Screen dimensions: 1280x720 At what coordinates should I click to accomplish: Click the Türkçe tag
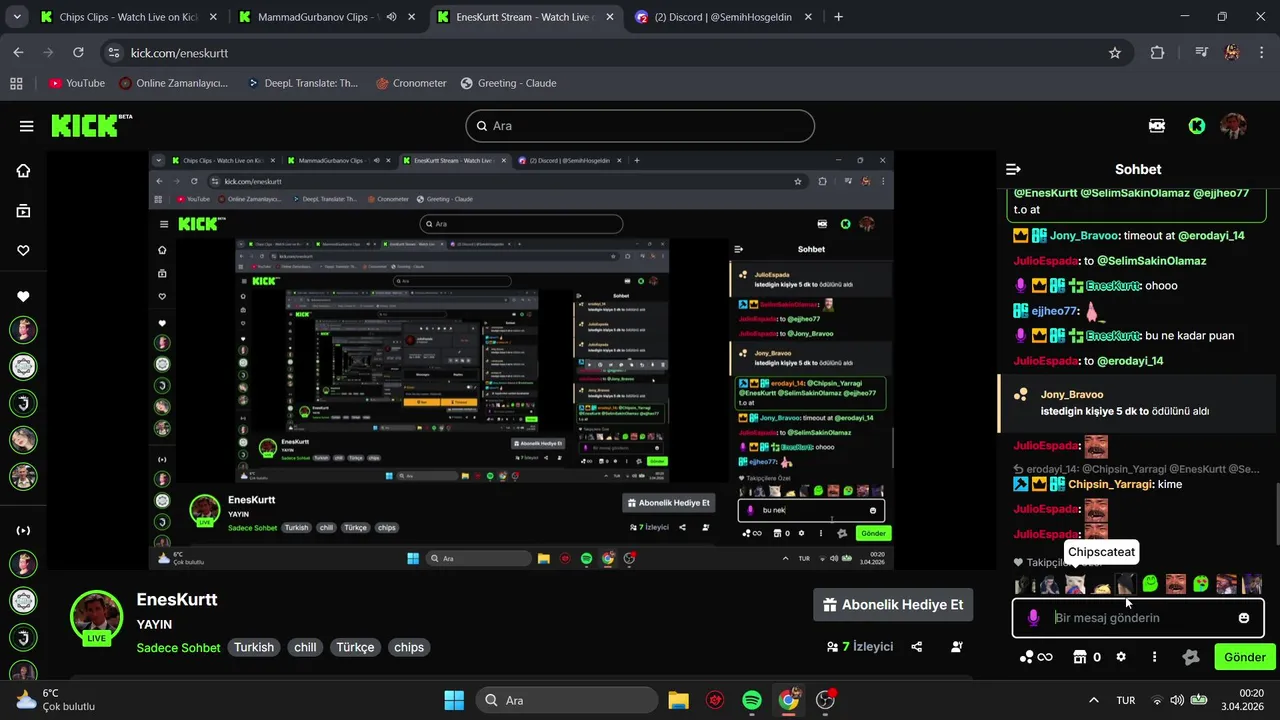pyautogui.click(x=355, y=647)
